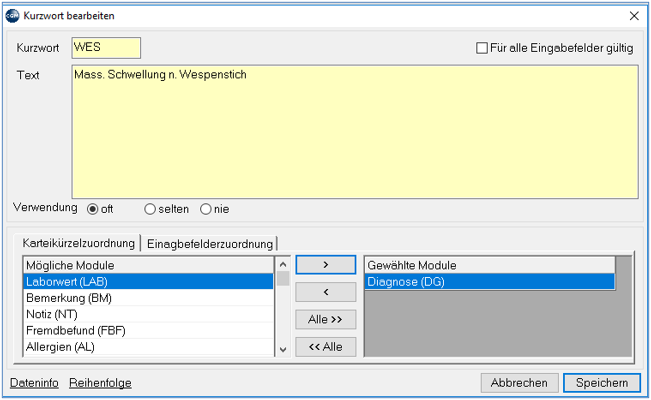
Task: Add all modules via Alle >> button
Action: coord(326,319)
